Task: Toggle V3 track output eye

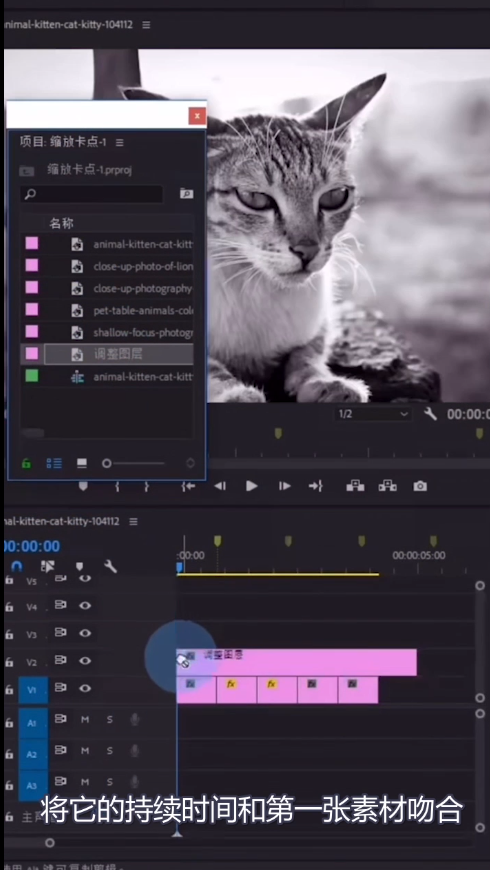Action: pyautogui.click(x=85, y=633)
